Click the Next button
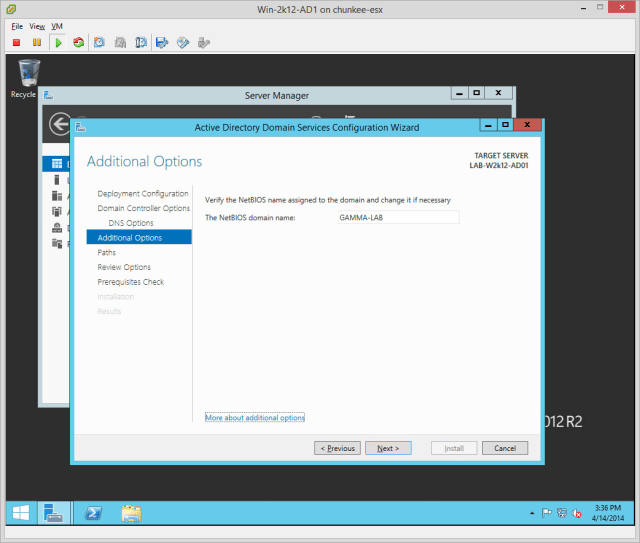The height and width of the screenshot is (543, 640). click(388, 448)
